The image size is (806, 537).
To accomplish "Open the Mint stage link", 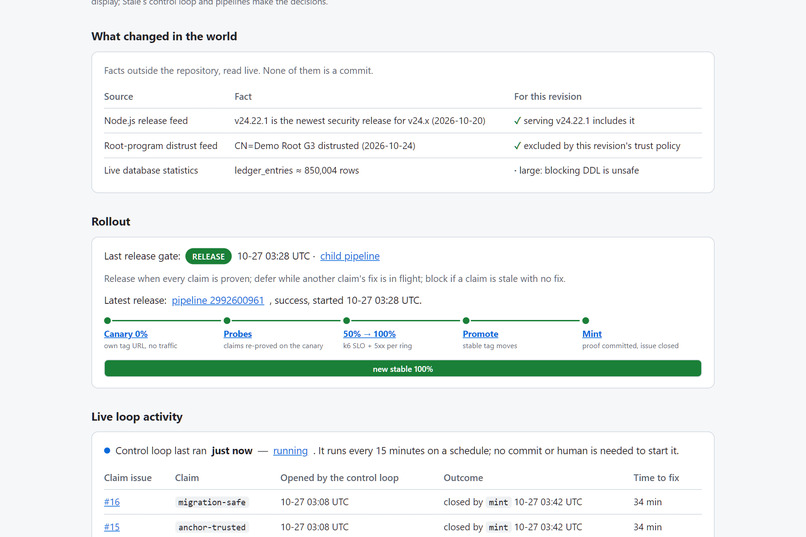I will pyautogui.click(x=592, y=334).
